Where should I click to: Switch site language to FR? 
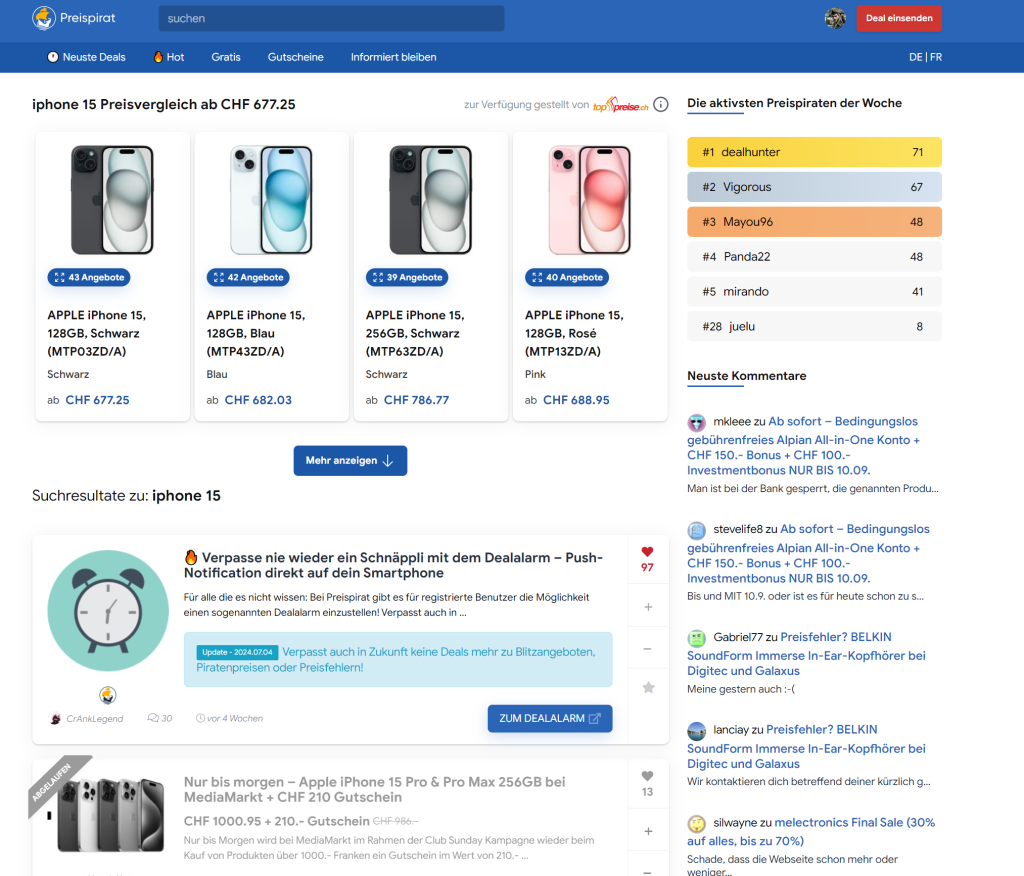click(x=936, y=57)
